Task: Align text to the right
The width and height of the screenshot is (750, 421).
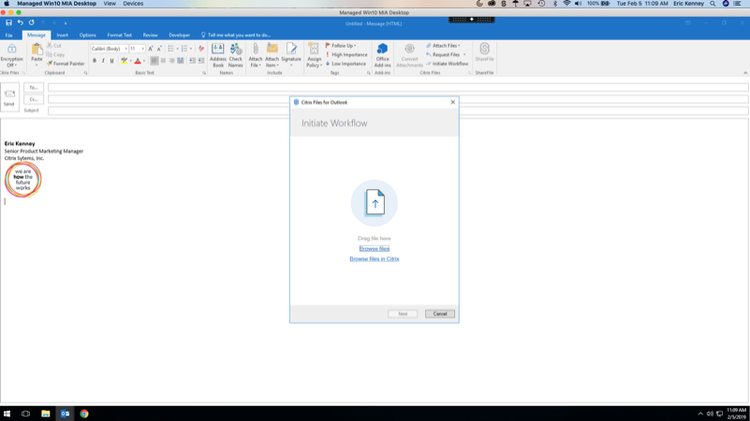Action: tap(172, 61)
